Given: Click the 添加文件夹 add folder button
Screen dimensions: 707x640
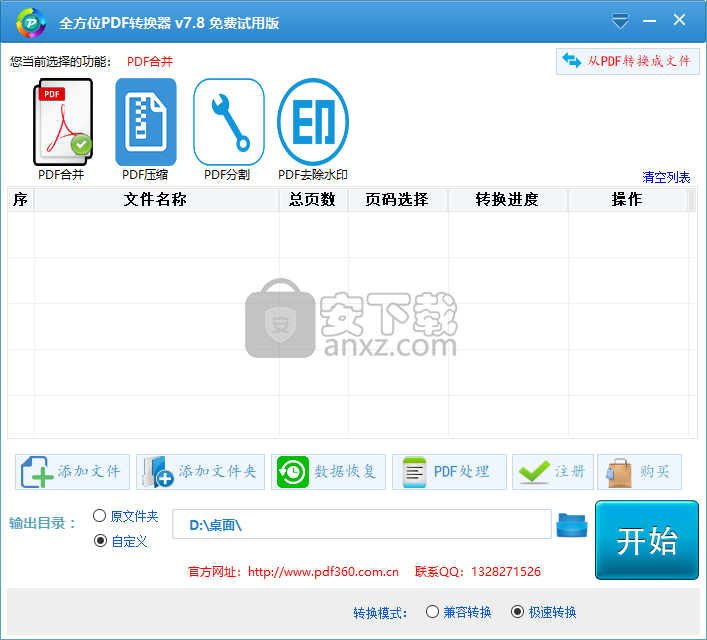Looking at the screenshot, I should pos(200,472).
